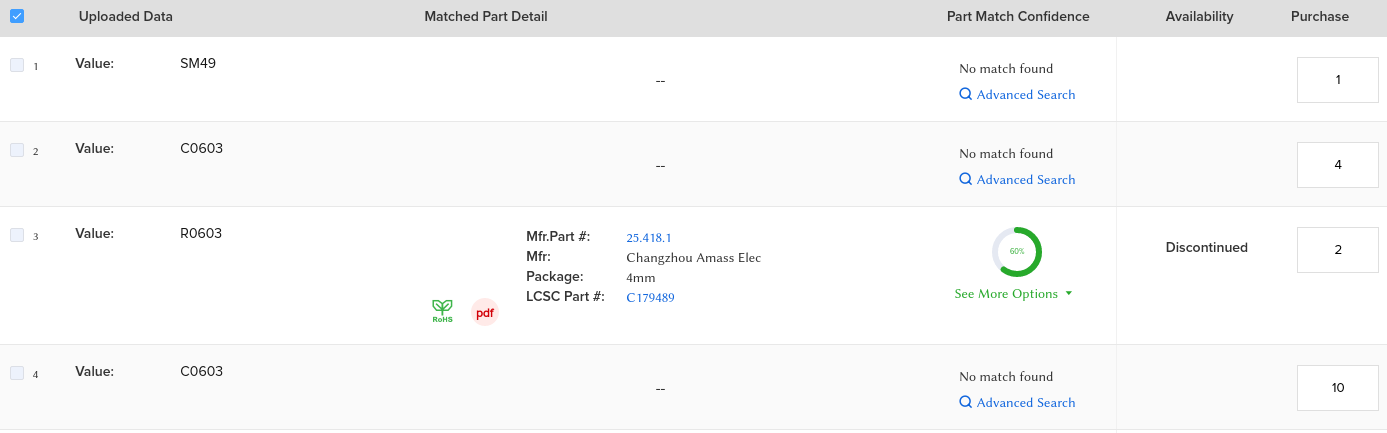Focus the quantity box for row 3
Screen dimensions: 1387x433
pos(1337,250)
